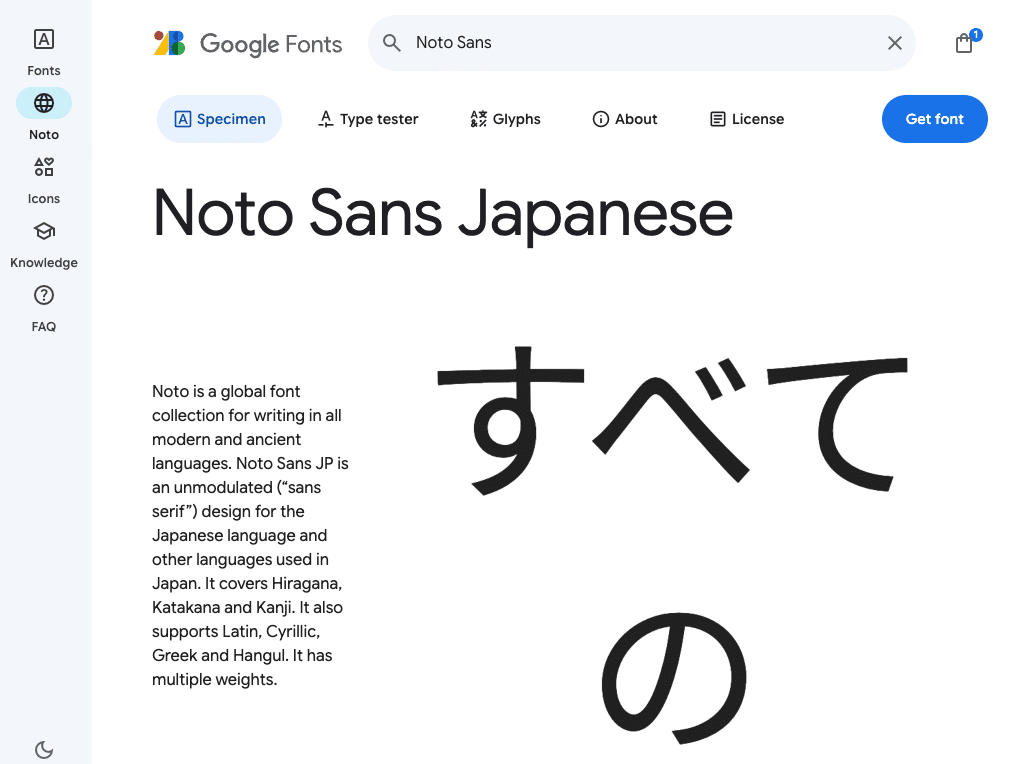Open the Google Fonts wordmark link
Screen dimensions: 1021x764
click(x=271, y=44)
